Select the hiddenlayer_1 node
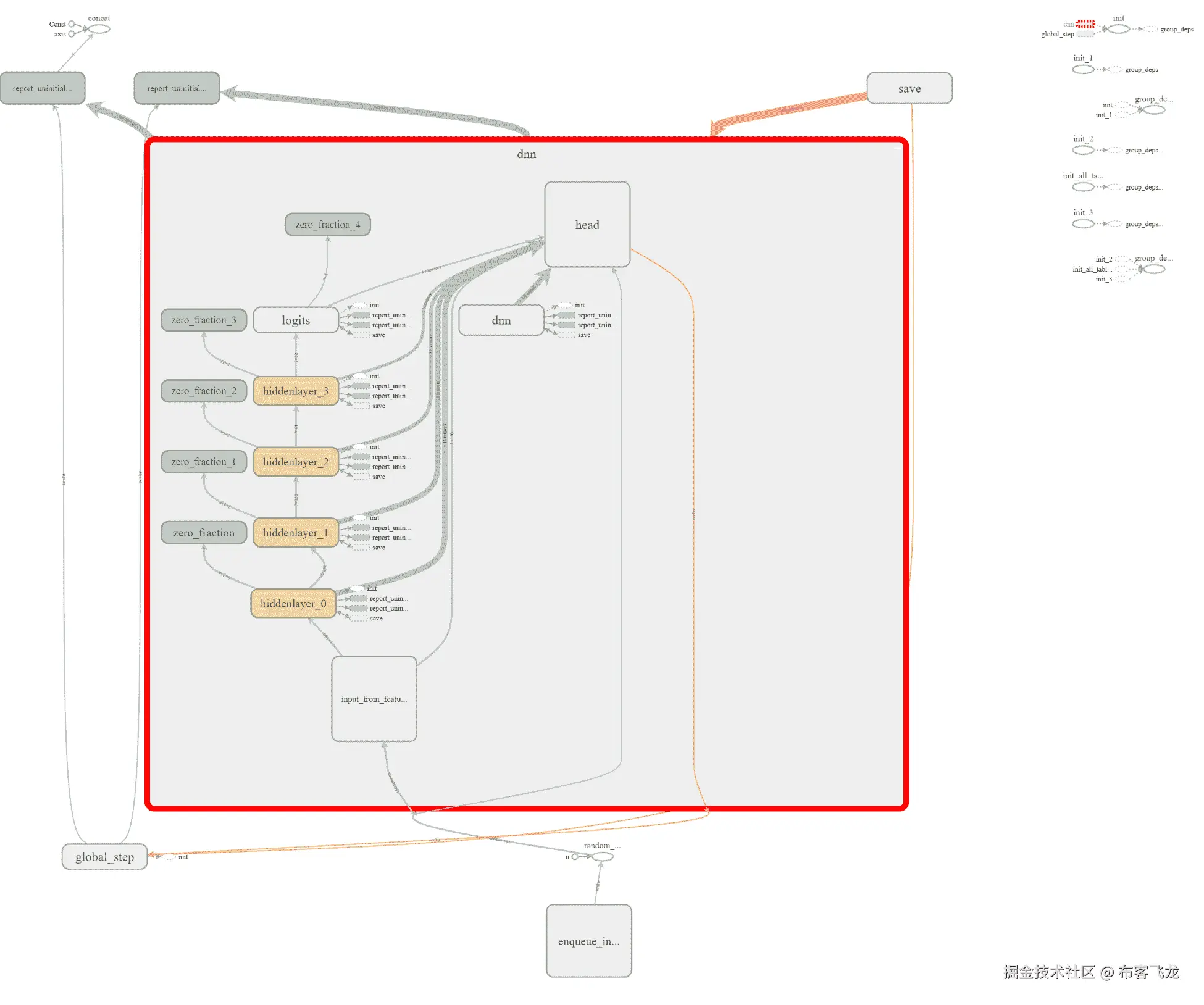Viewport: 1204px width, 1005px height. (x=296, y=532)
